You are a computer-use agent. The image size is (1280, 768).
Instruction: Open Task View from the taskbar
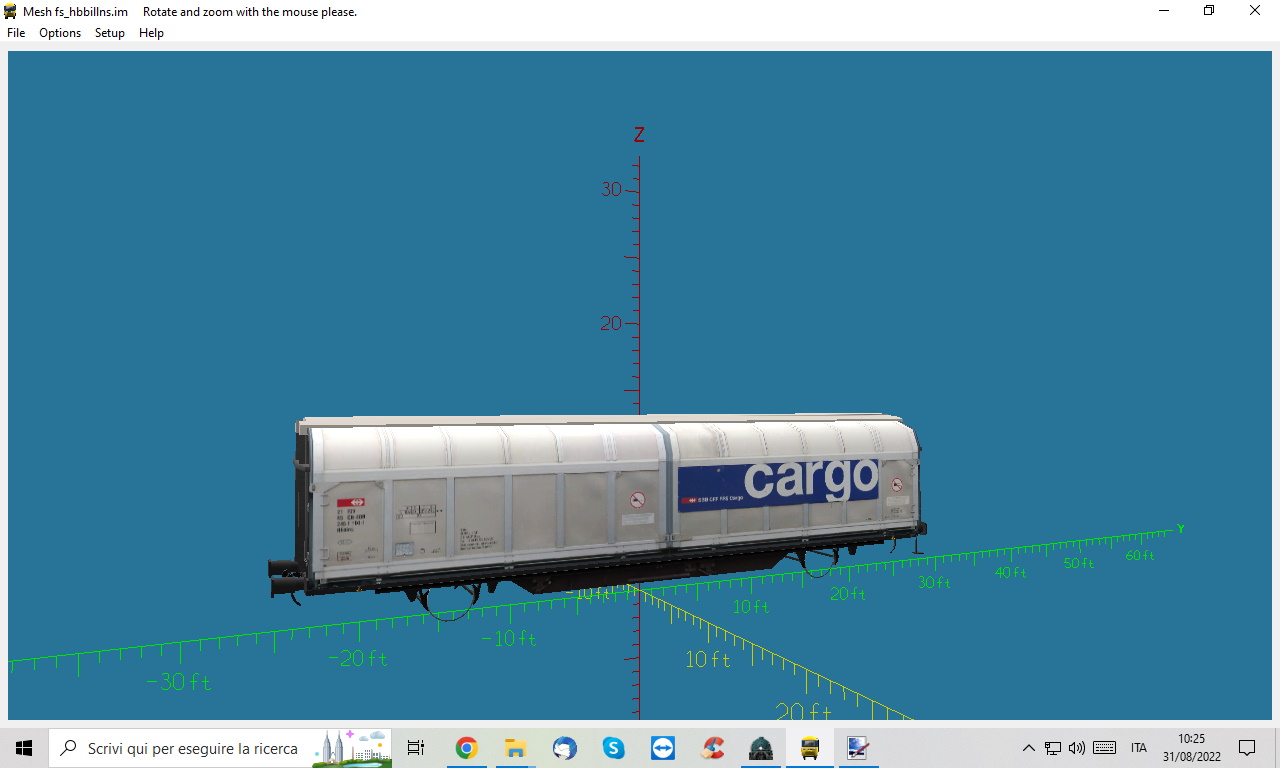point(416,748)
